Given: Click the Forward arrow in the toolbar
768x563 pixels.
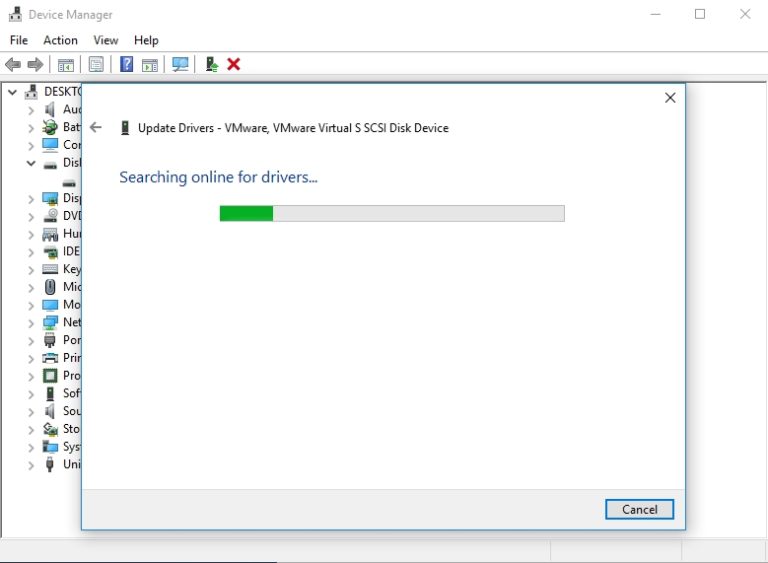Looking at the screenshot, I should pyautogui.click(x=35, y=64).
